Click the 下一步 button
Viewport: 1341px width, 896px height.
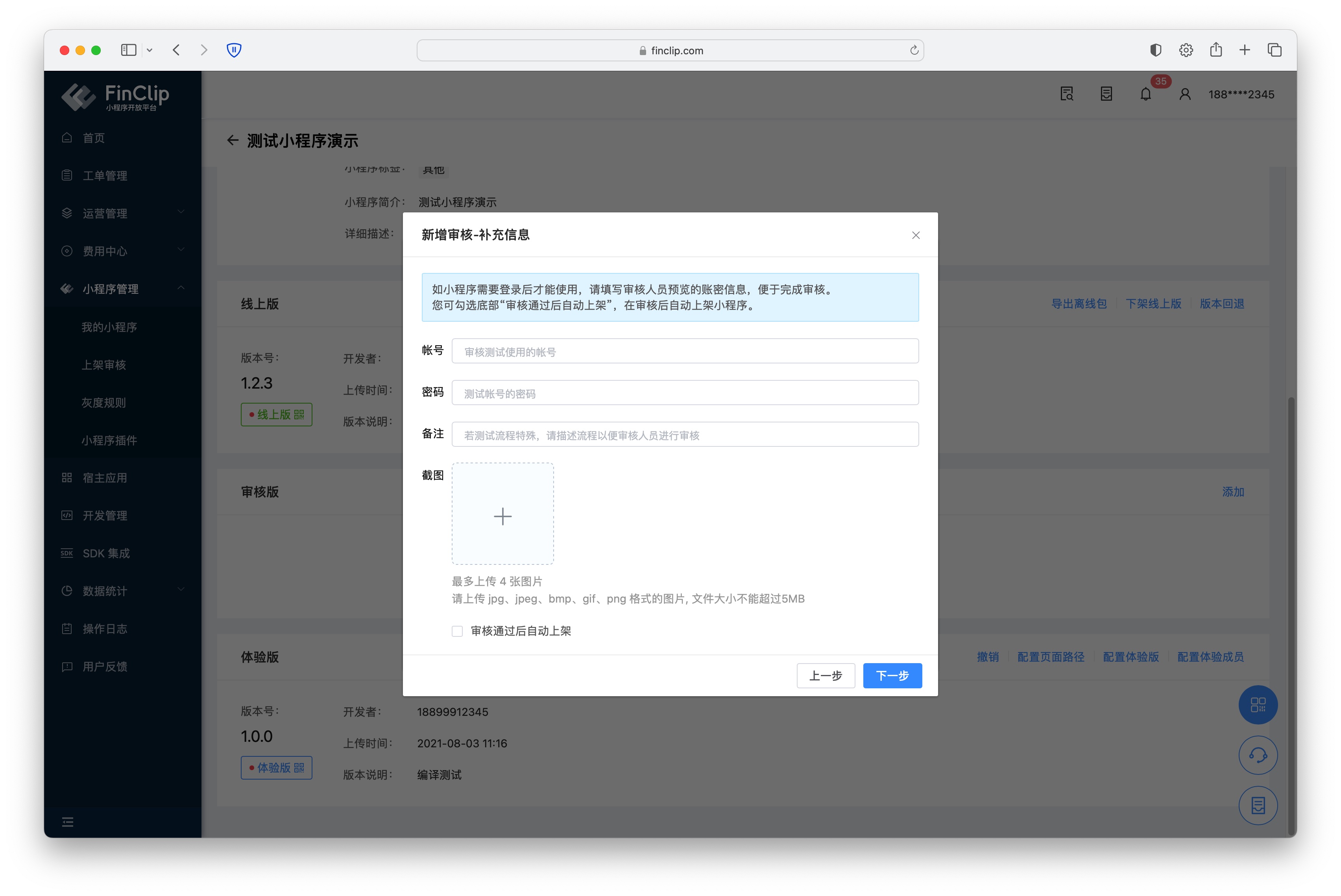click(x=892, y=675)
